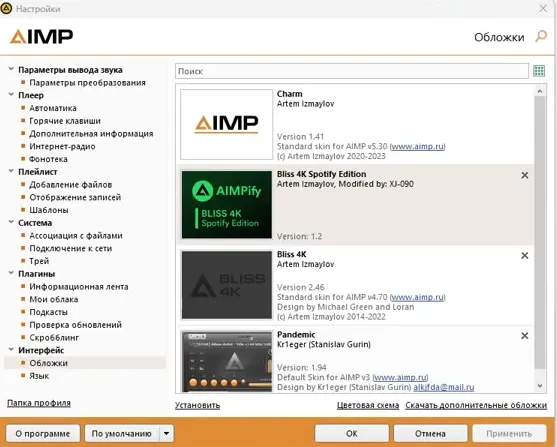Collapse the Система tree section
557x447 pixels.
[x=11, y=222]
